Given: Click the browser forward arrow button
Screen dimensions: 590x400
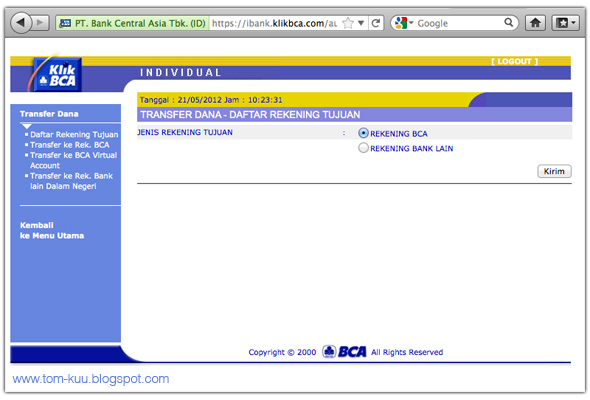Looking at the screenshot, I should pos(40,23).
